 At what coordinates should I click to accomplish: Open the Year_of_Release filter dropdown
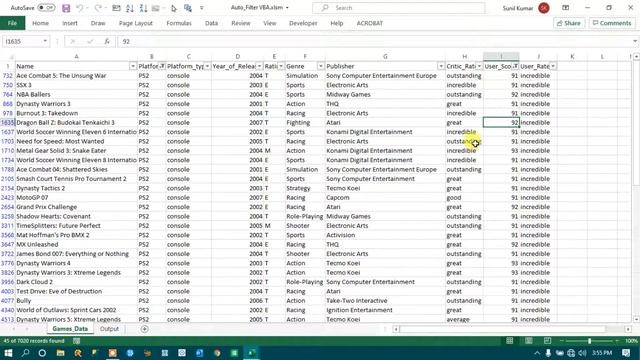[259, 66]
